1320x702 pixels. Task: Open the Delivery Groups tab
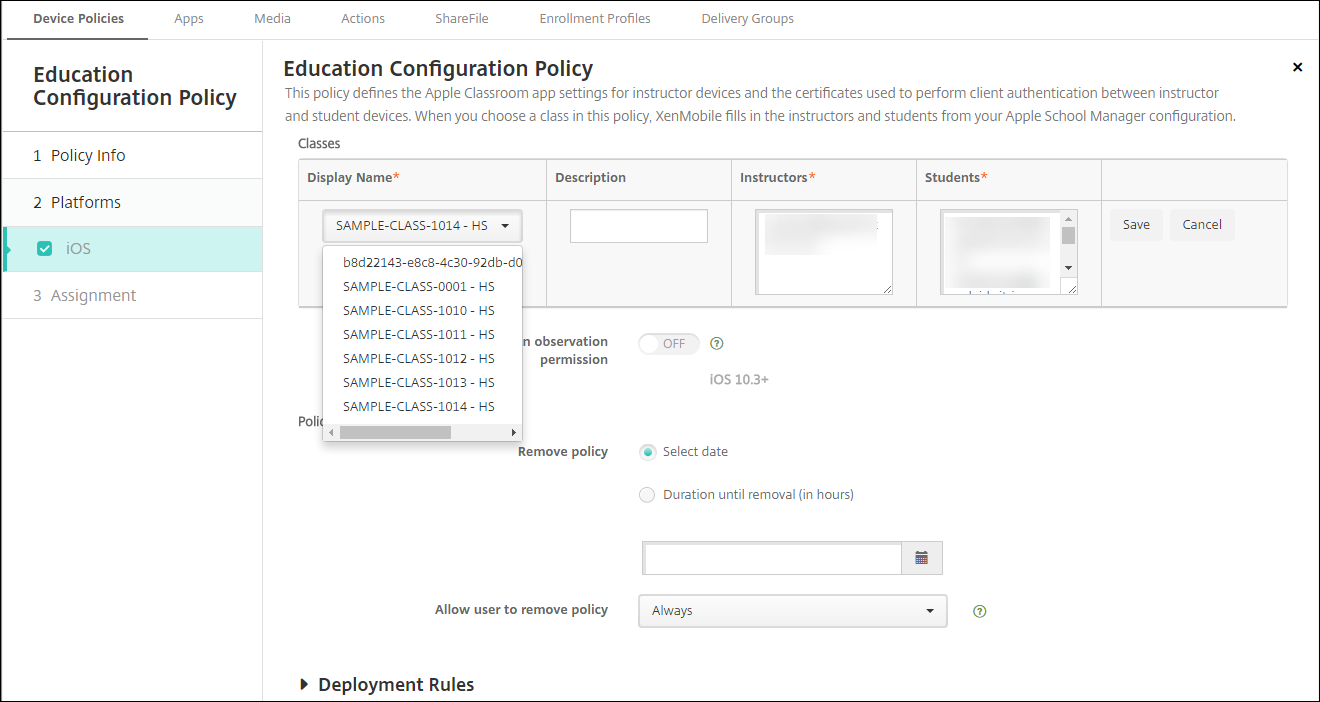(x=747, y=19)
